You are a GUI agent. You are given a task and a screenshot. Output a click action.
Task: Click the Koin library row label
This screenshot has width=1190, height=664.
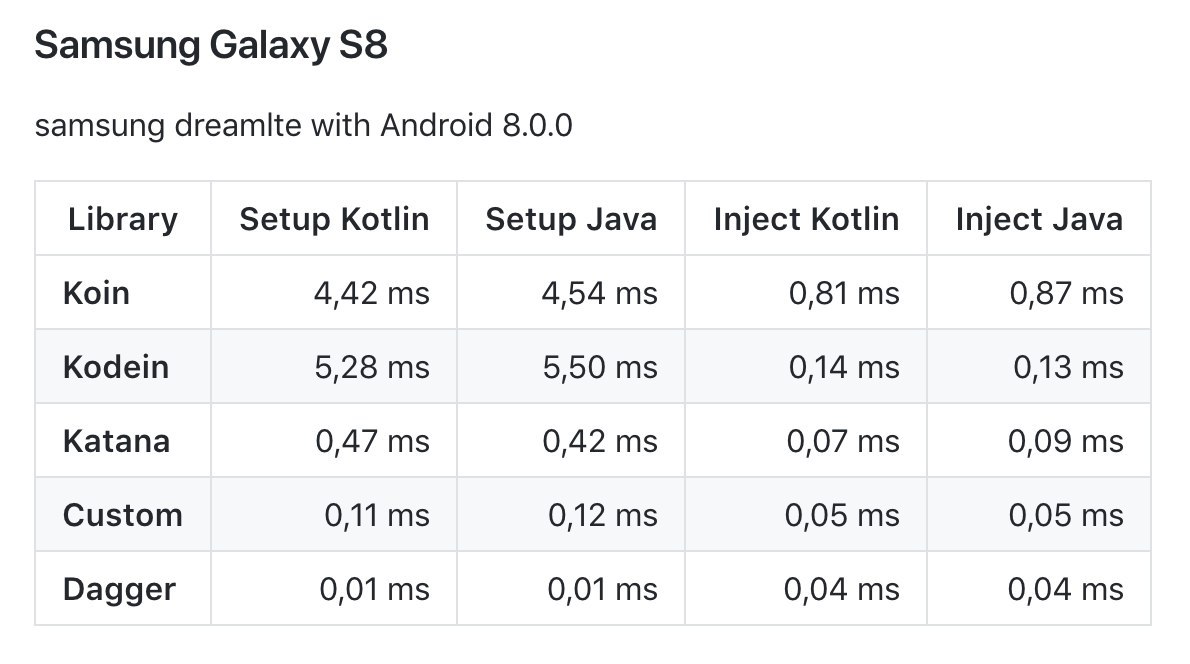coord(96,293)
